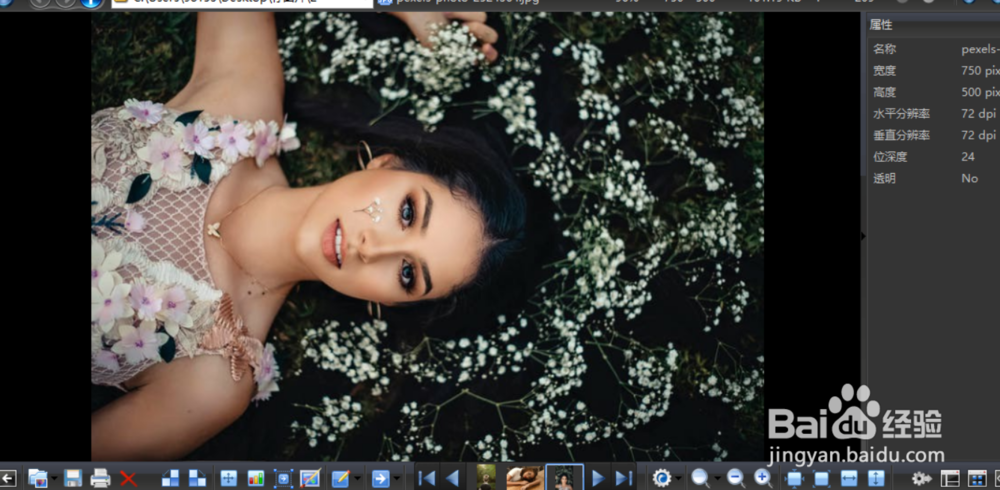The image size is (1000, 490).
Task: Open settings with the gray gear icon
Action: [921, 478]
